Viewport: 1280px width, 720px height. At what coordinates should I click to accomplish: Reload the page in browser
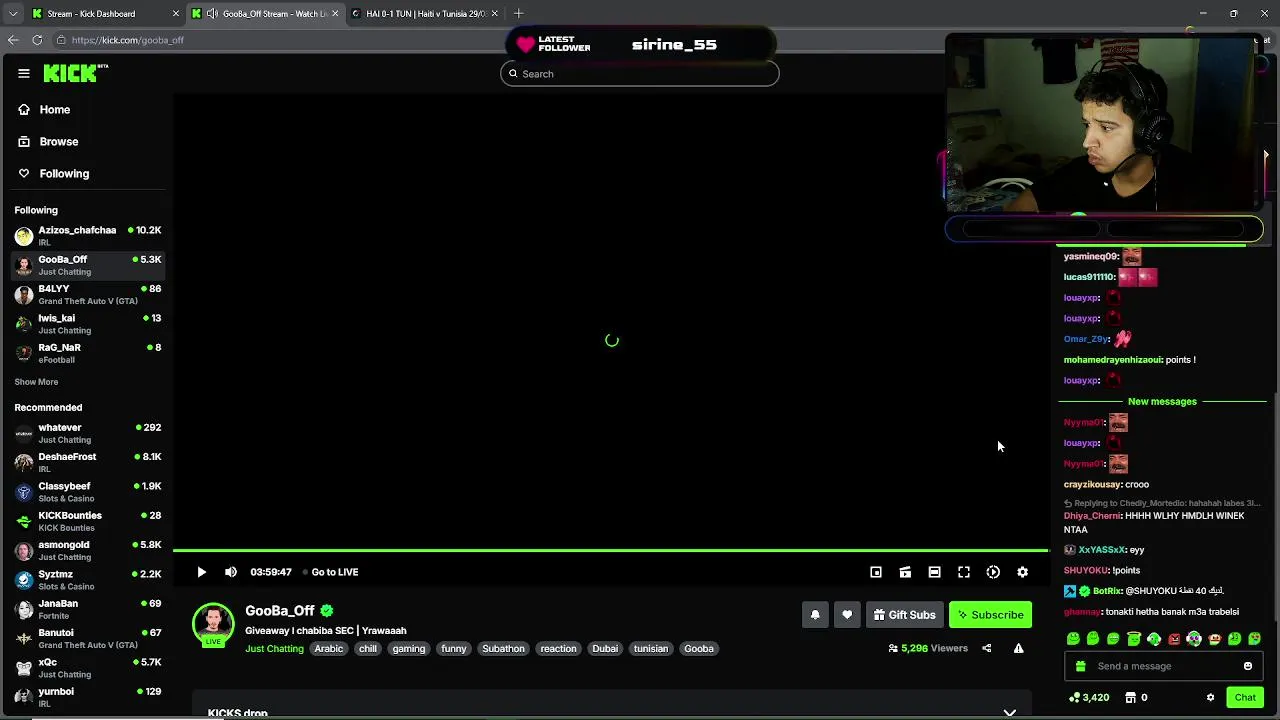click(x=37, y=40)
